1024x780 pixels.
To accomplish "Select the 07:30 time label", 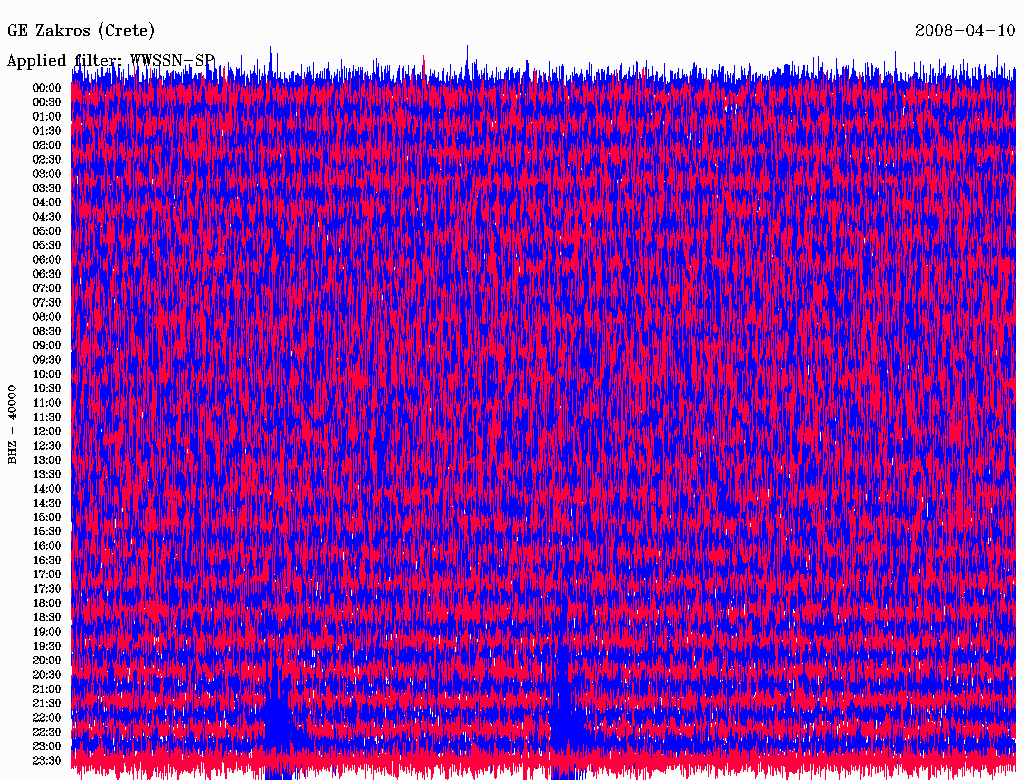I will (x=47, y=302).
